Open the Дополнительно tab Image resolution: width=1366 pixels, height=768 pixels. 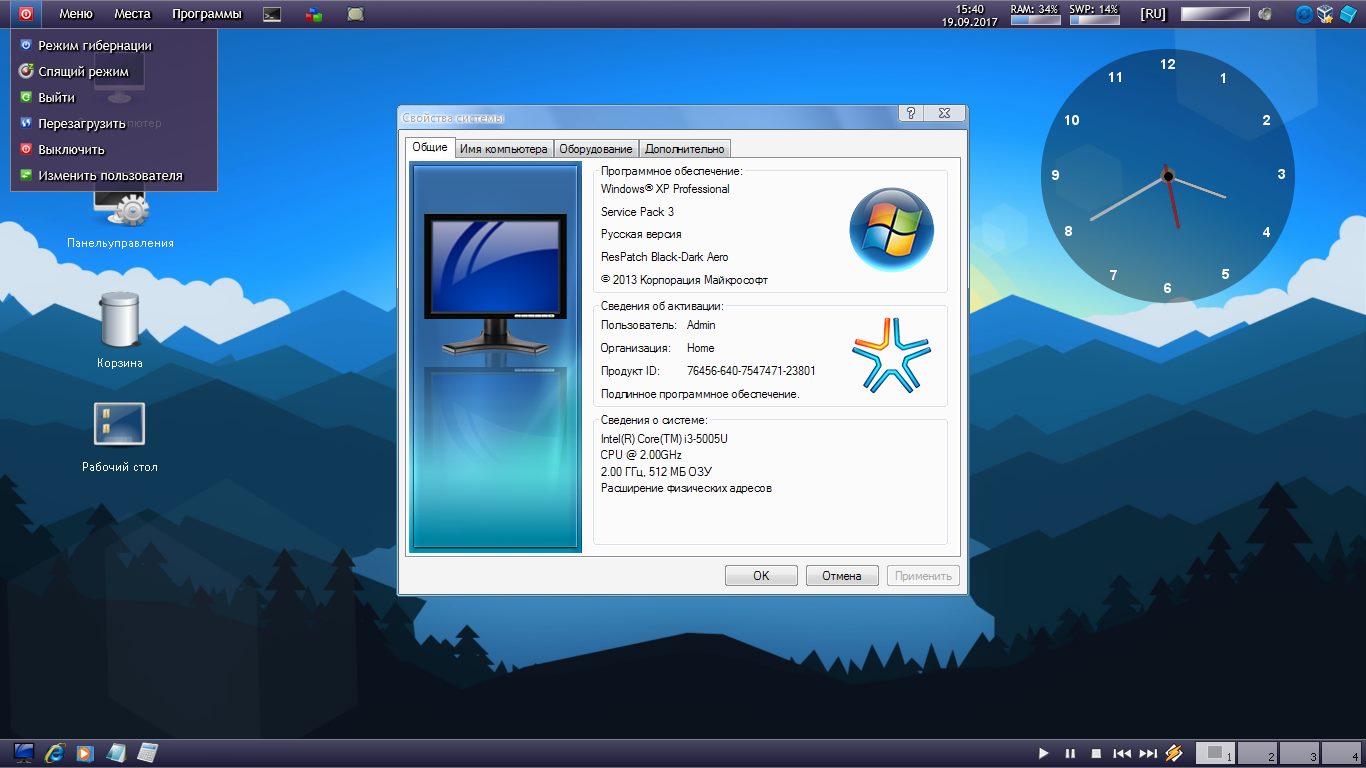684,149
